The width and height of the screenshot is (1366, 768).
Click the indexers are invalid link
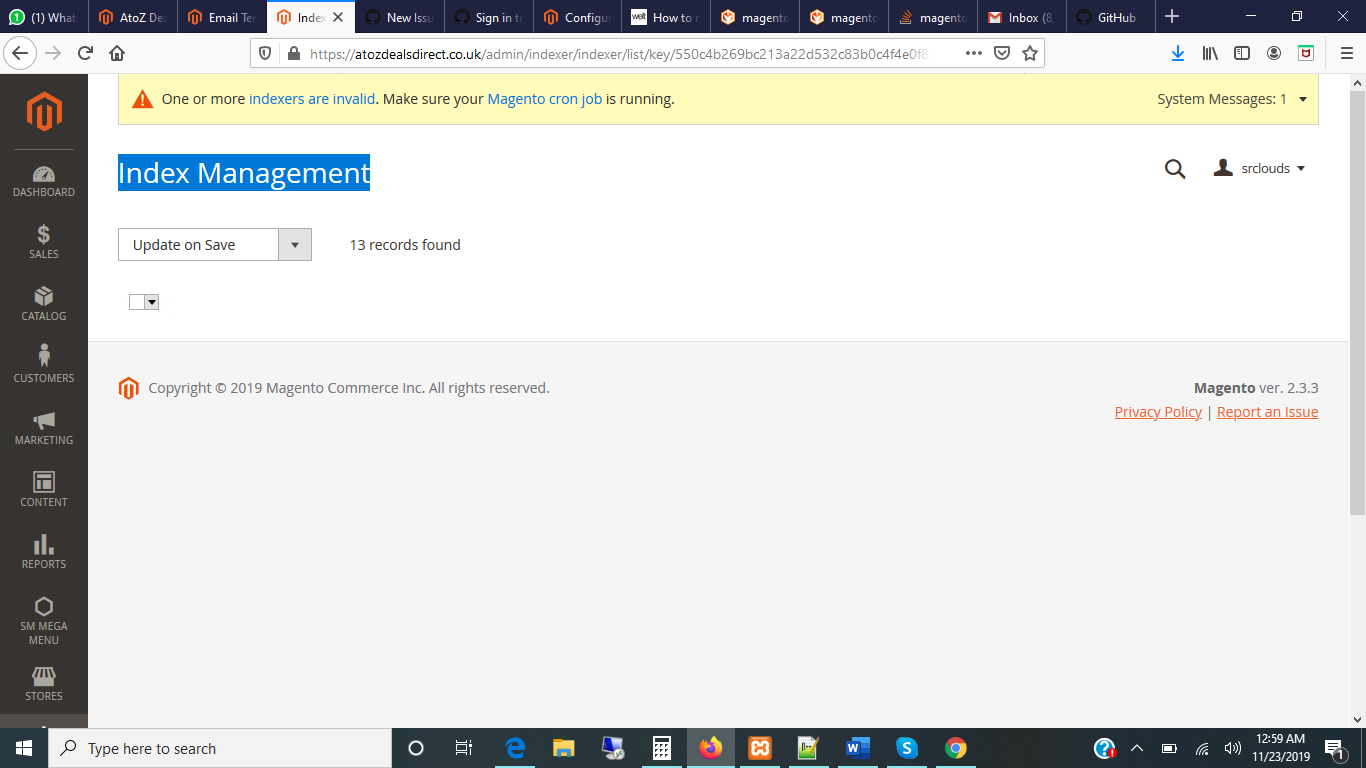pyautogui.click(x=311, y=99)
